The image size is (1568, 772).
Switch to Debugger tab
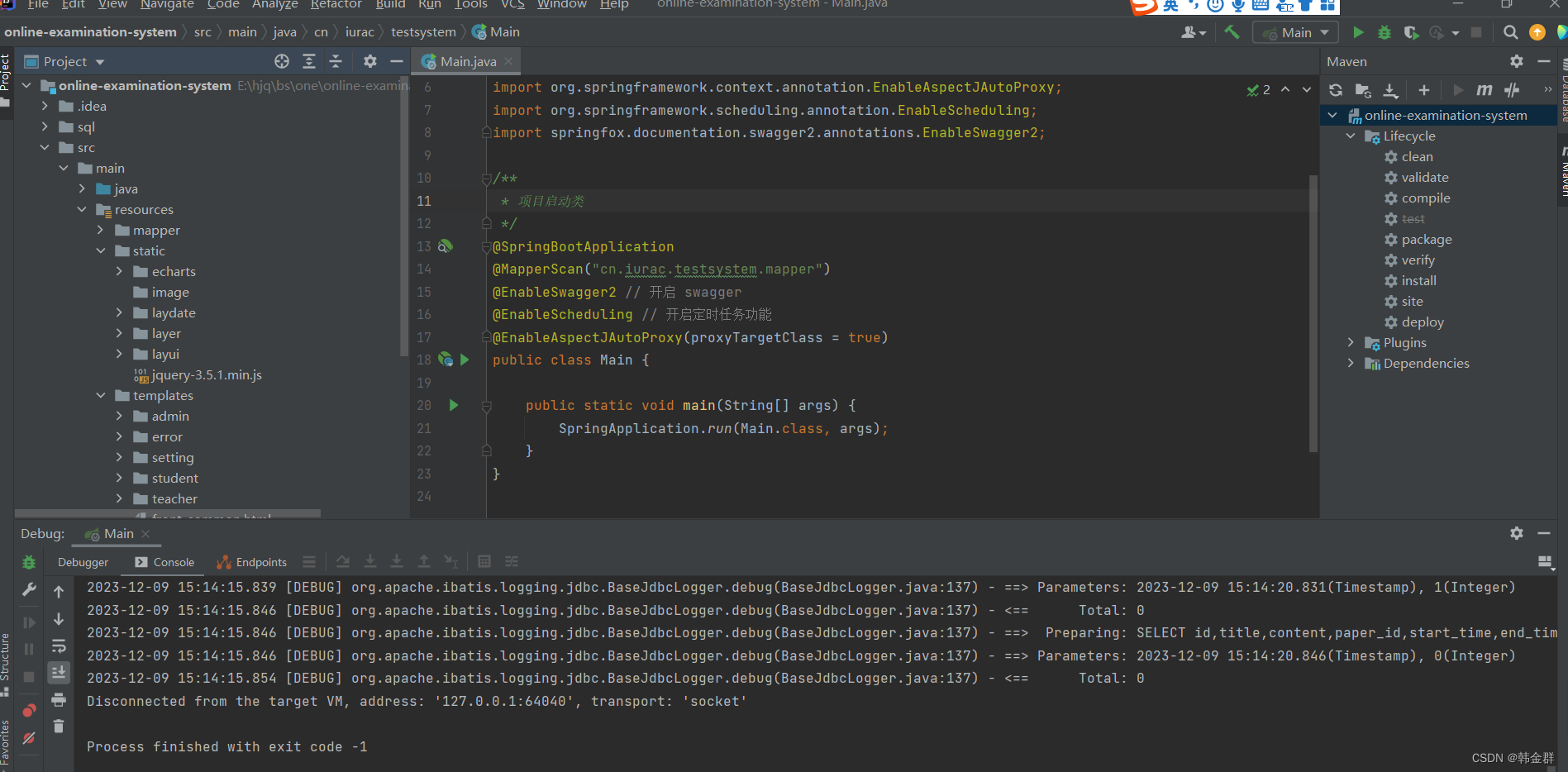pos(83,562)
